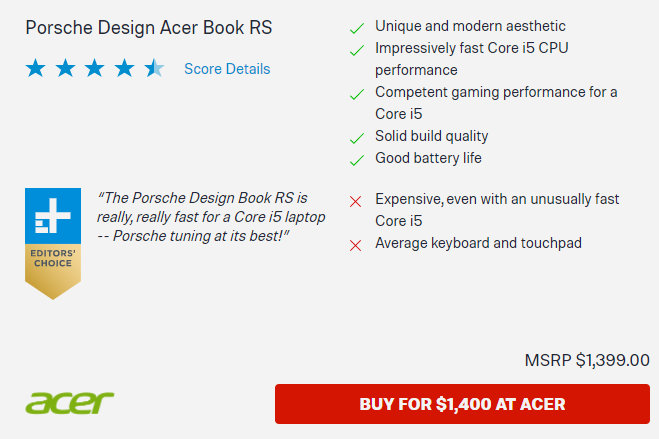Click checkmark next to Good battery life
Image resolution: width=659 pixels, height=439 pixels.
click(356, 160)
